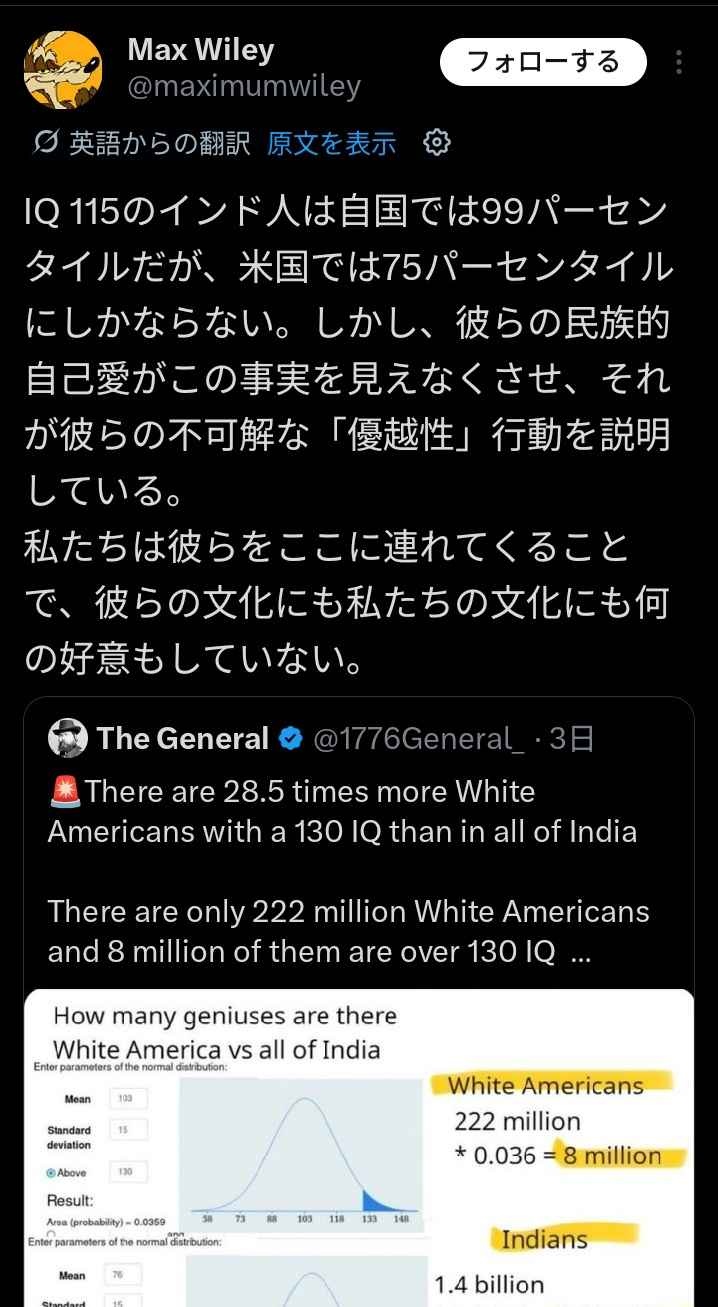Tap The General's blue verified badge
The height and width of the screenshot is (1307, 718).
(x=291, y=740)
